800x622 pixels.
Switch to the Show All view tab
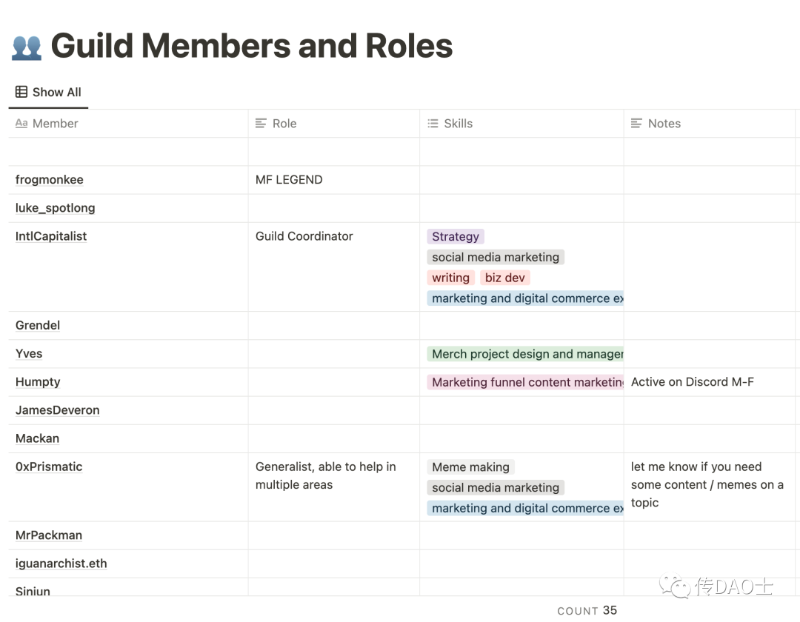coord(48,92)
